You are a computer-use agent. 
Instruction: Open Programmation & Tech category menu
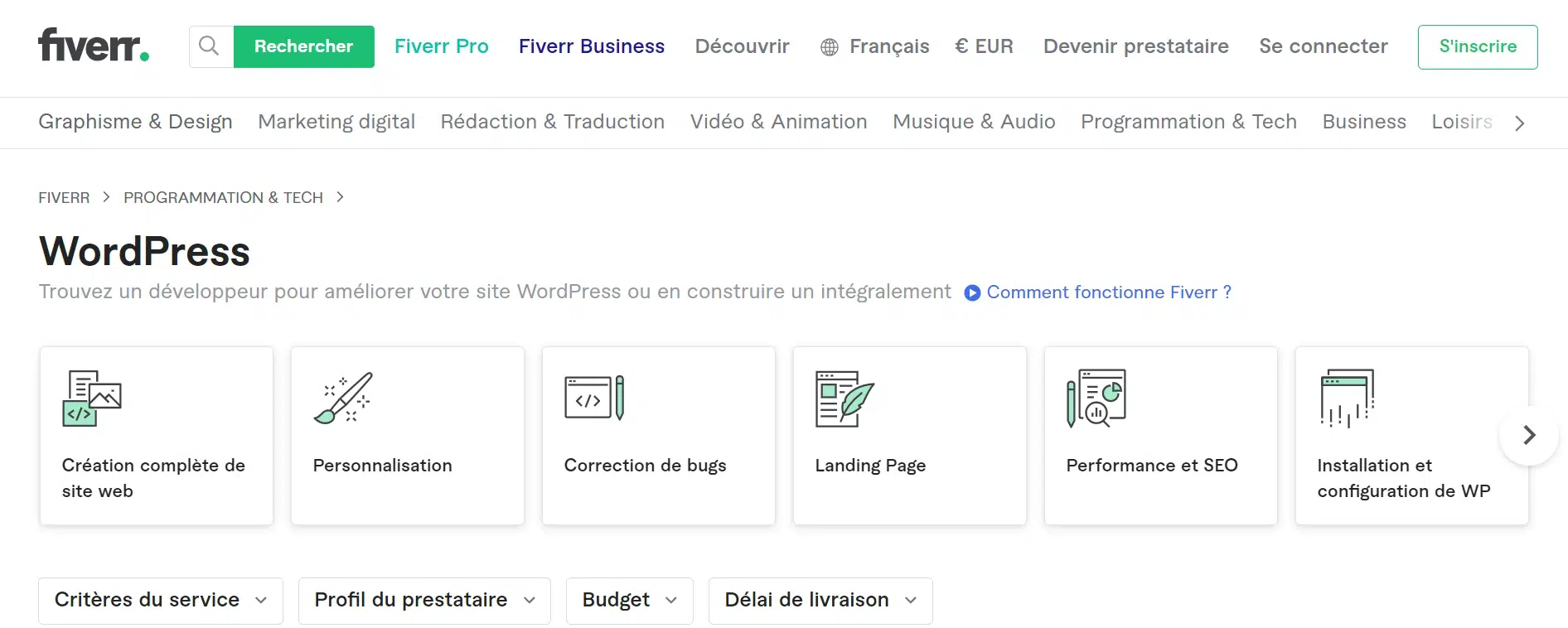pyautogui.click(x=1188, y=123)
